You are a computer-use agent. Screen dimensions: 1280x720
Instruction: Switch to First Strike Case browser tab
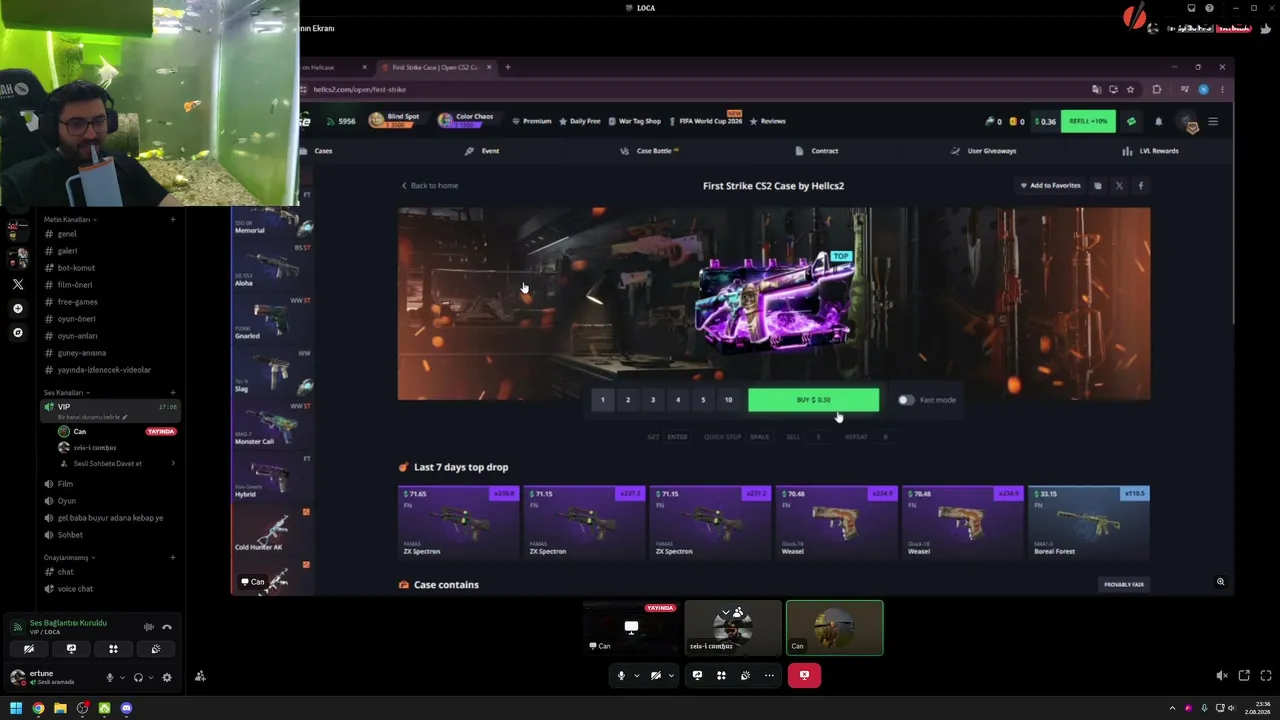click(x=437, y=67)
